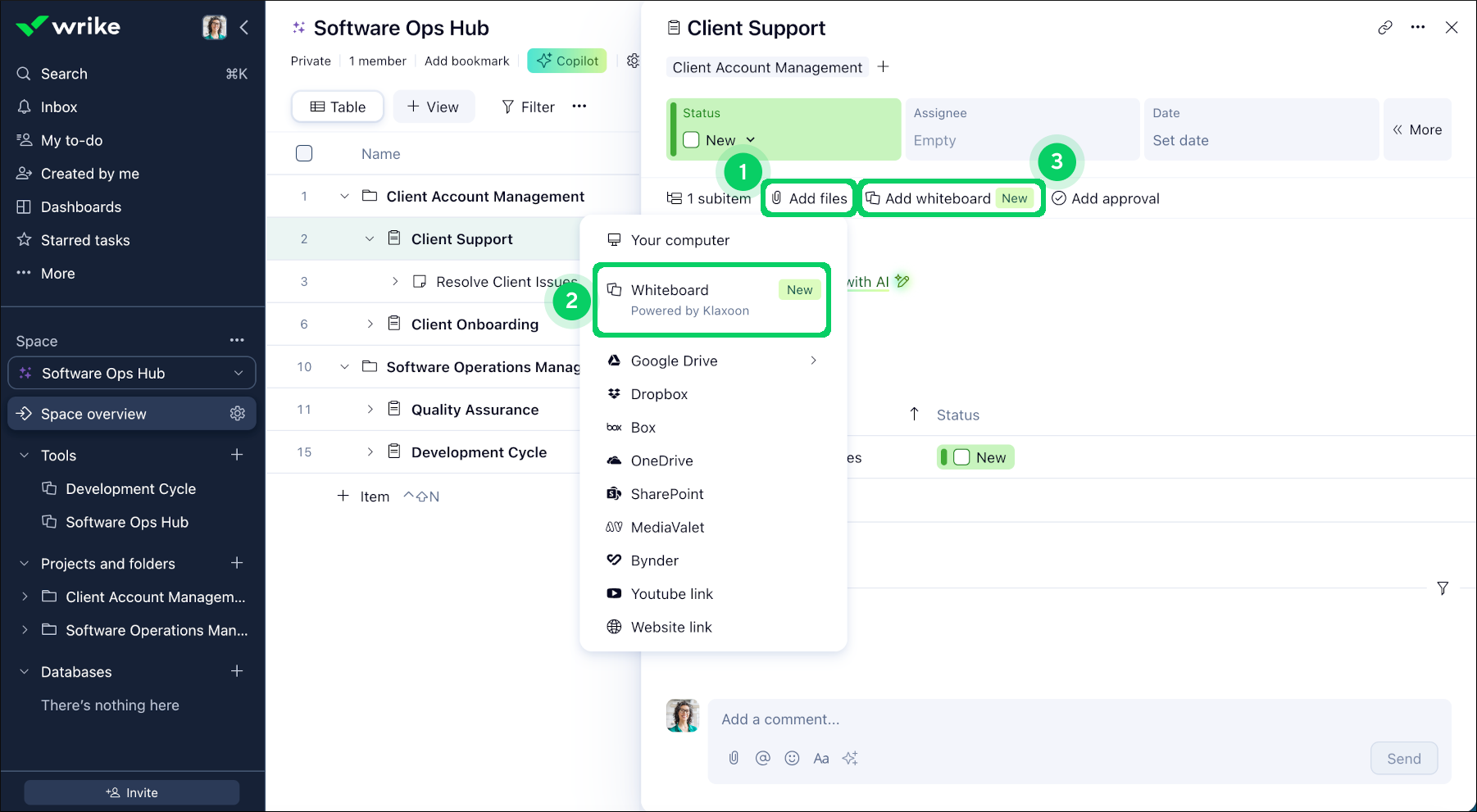This screenshot has width=1477, height=812.
Task: Click the AI sparkle icon in comment toolbar
Action: (850, 759)
